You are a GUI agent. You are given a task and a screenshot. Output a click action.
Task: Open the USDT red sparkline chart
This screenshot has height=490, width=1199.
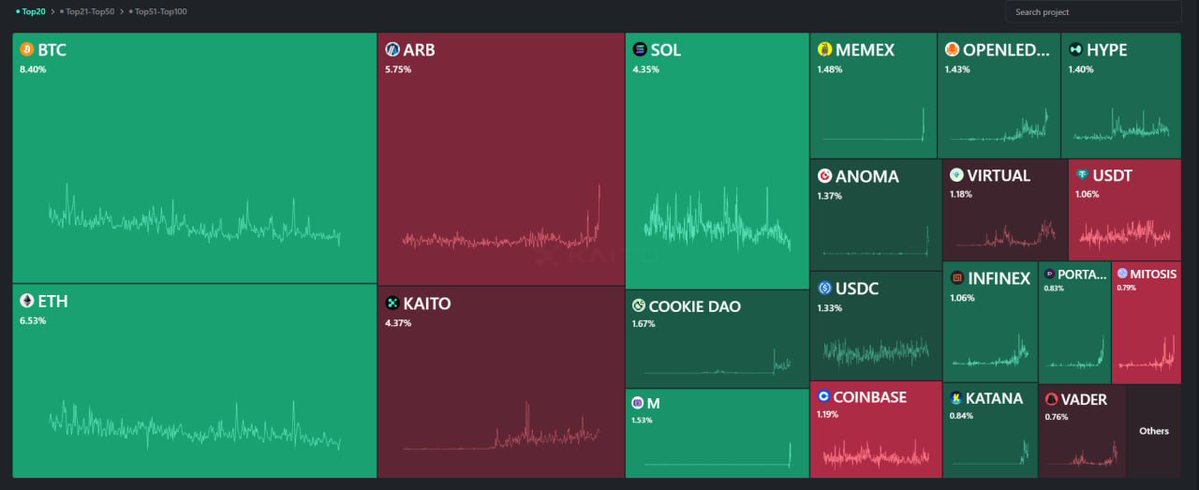click(x=1124, y=234)
